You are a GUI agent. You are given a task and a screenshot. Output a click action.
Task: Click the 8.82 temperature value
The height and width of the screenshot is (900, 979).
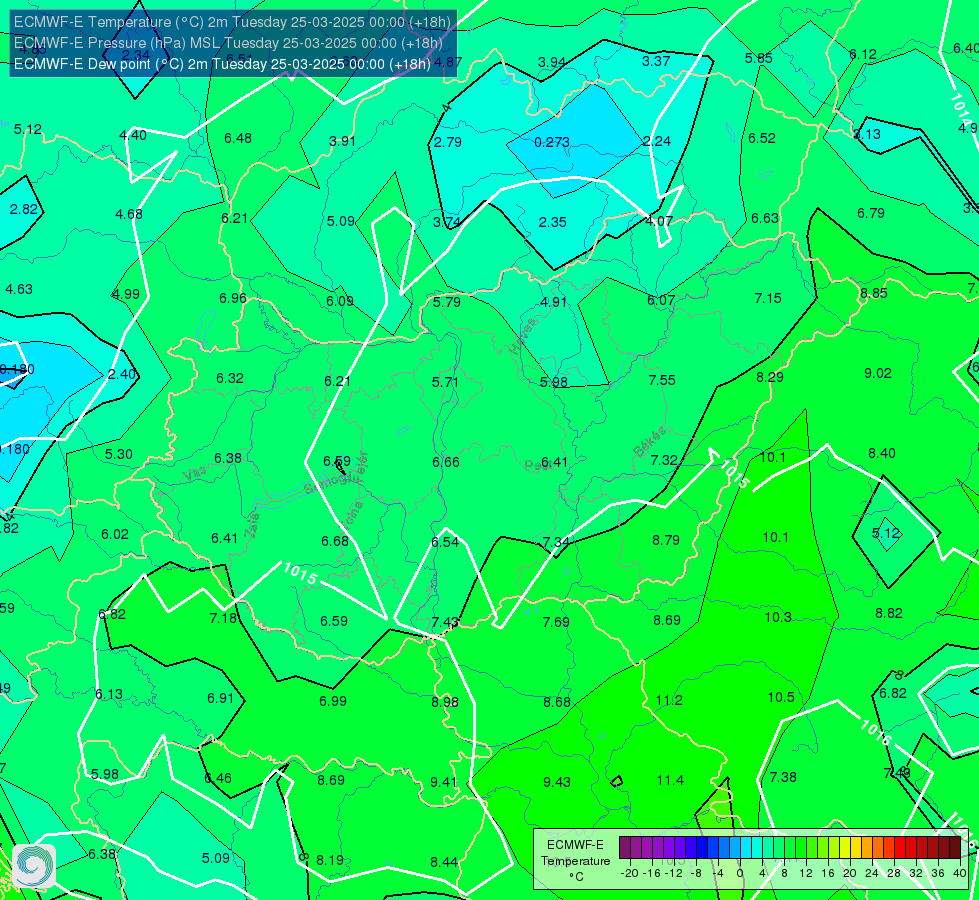(888, 614)
